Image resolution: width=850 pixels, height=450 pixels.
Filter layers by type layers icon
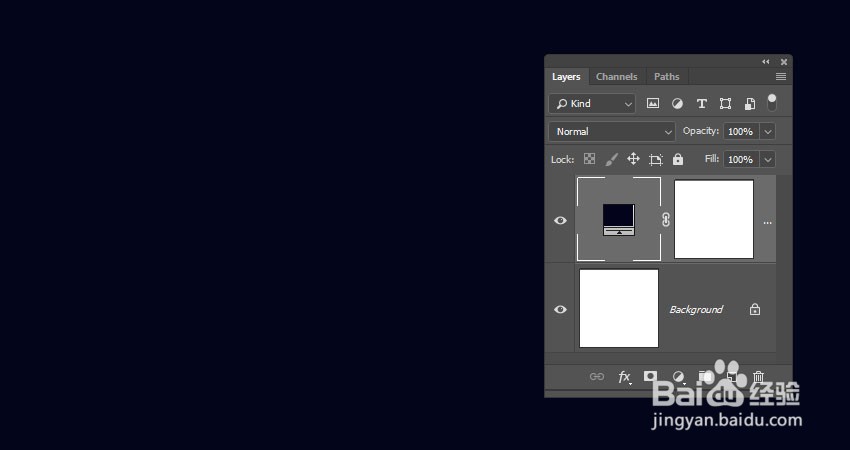(701, 104)
